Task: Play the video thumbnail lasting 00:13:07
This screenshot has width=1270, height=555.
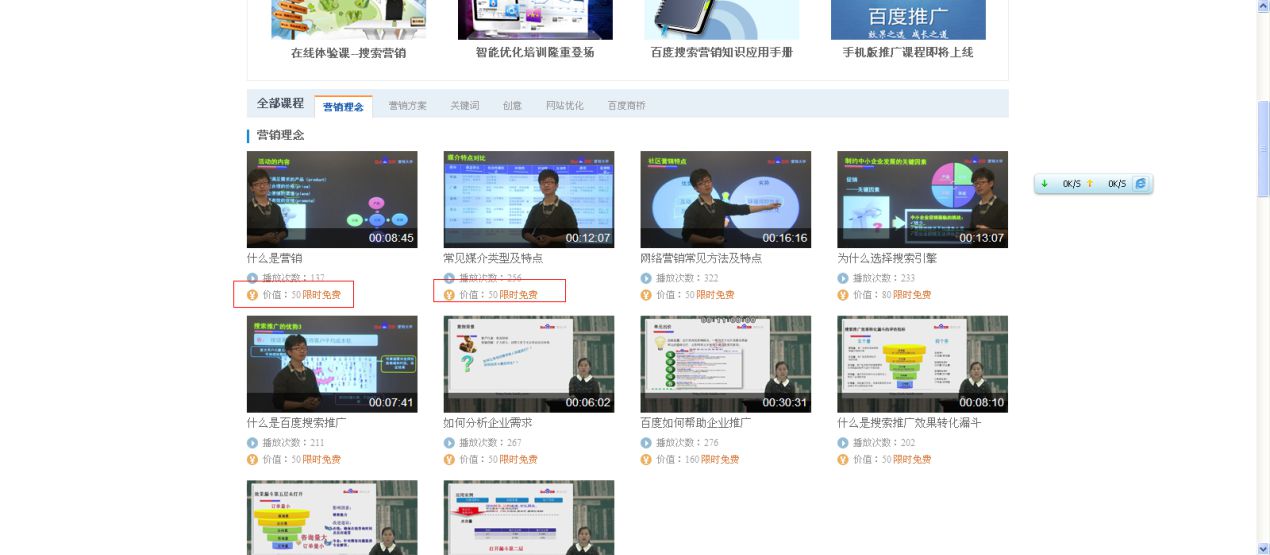Action: [x=923, y=199]
